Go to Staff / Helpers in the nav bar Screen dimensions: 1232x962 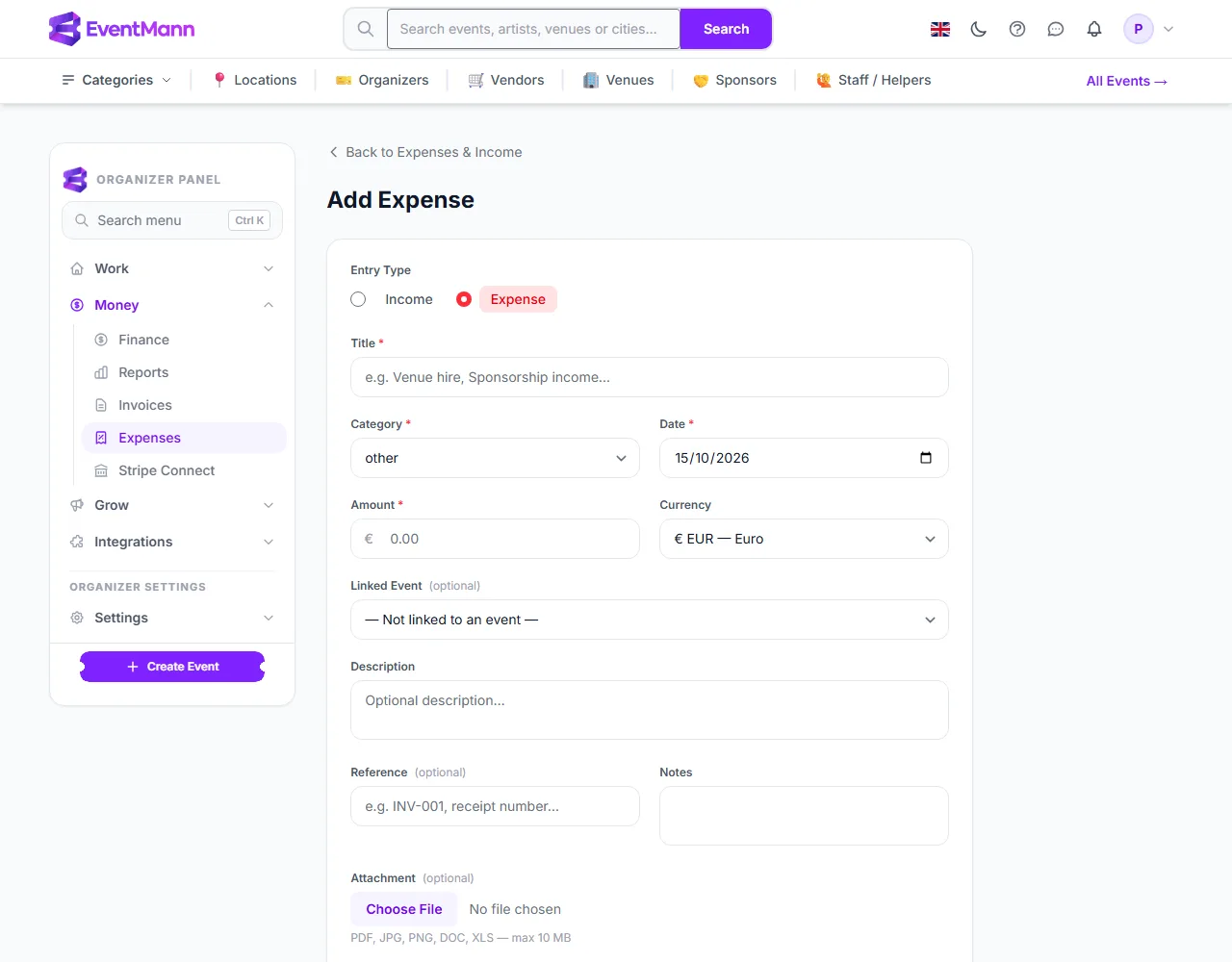[x=873, y=80]
